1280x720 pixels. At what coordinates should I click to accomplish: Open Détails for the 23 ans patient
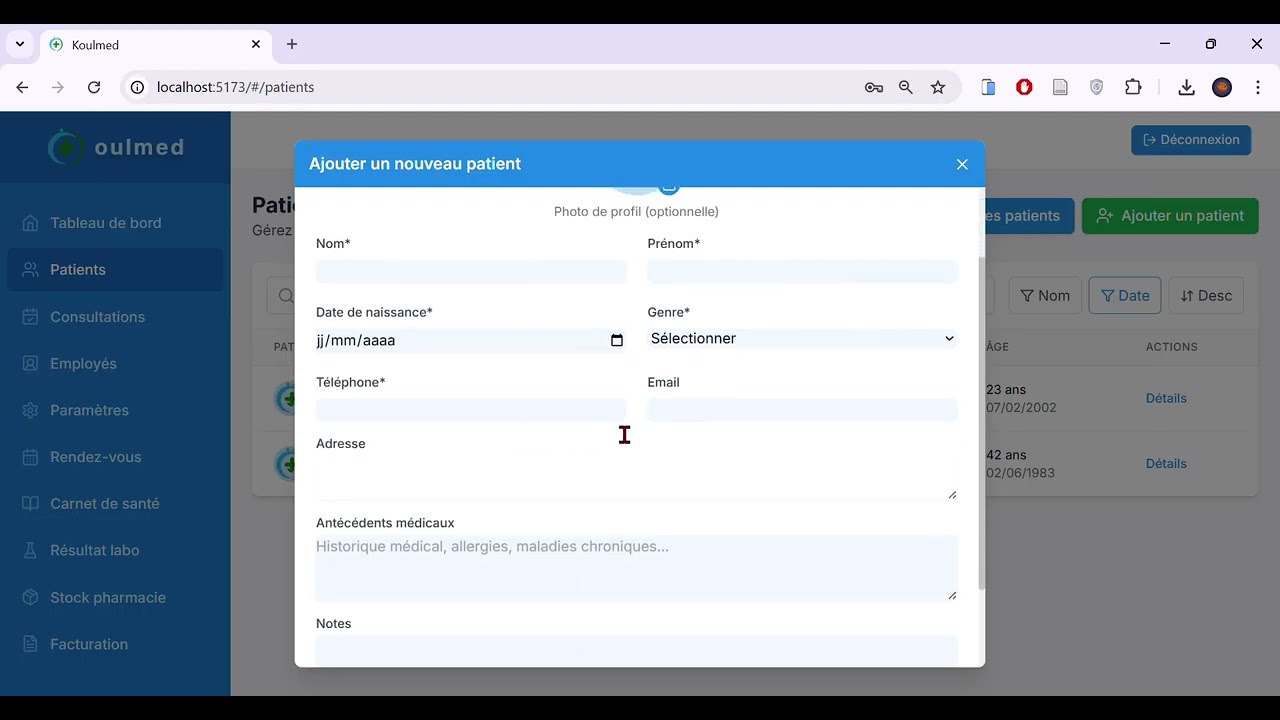(1166, 398)
